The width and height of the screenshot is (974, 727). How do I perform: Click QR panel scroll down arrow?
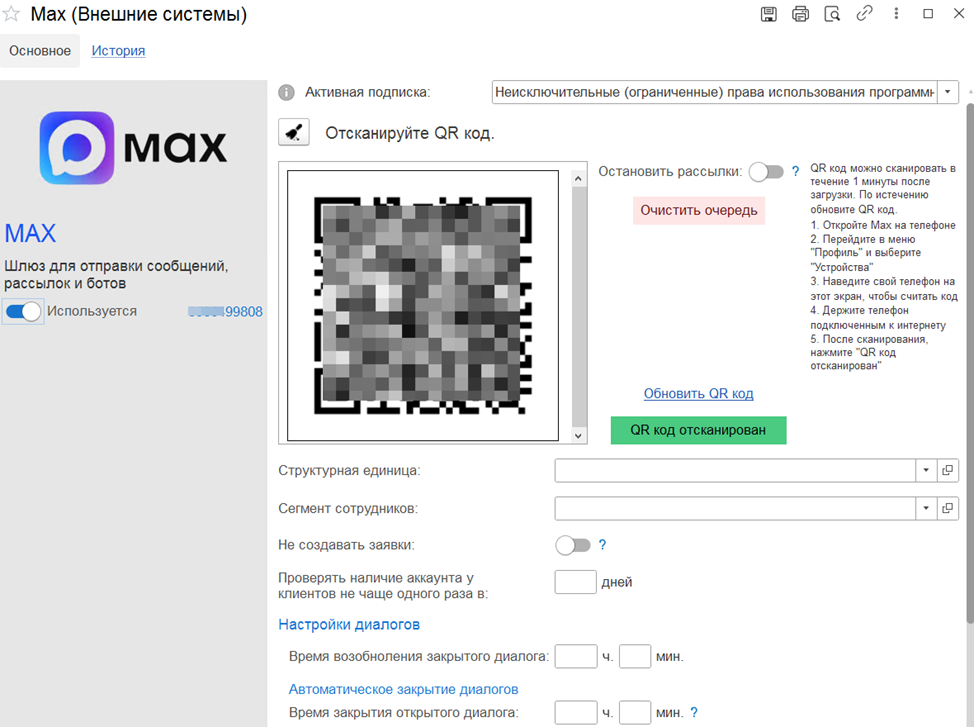point(578,436)
